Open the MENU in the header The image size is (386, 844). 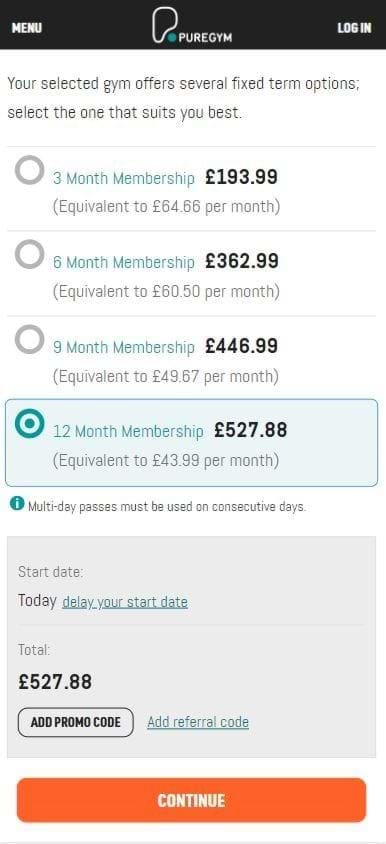(27, 28)
